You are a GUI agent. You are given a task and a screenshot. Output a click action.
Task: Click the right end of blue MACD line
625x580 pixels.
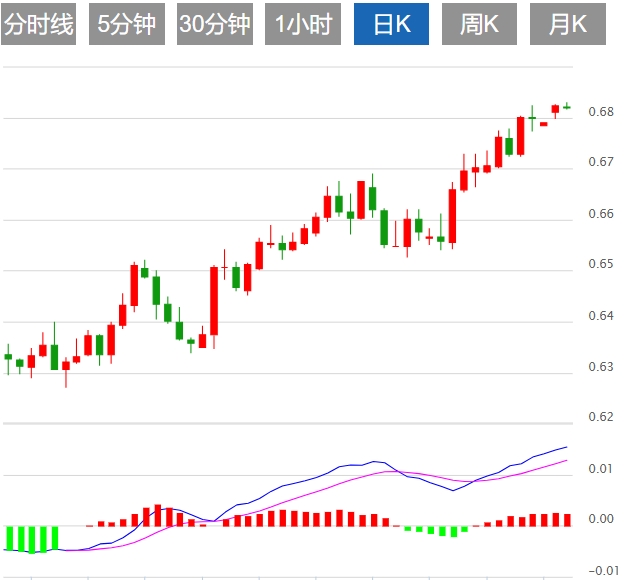[x=566, y=447]
